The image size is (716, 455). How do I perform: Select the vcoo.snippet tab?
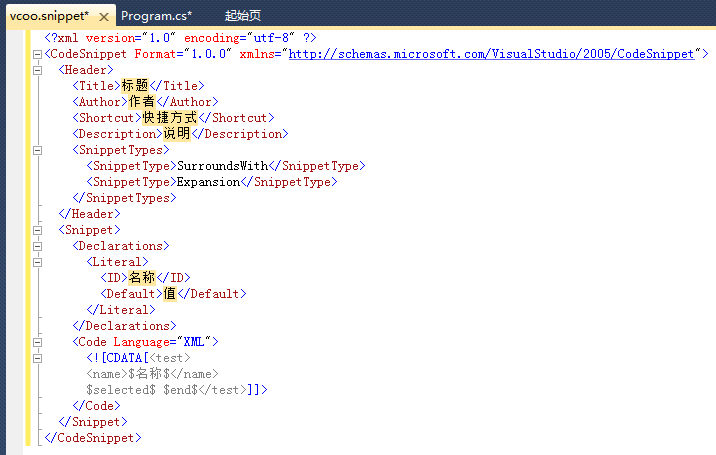(48, 16)
